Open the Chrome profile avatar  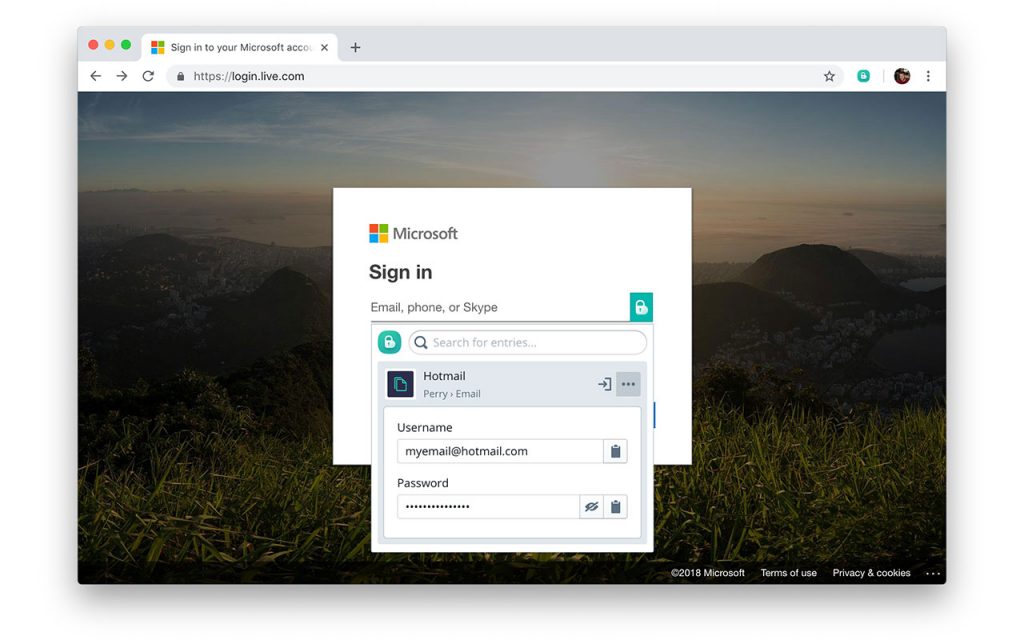click(x=902, y=76)
